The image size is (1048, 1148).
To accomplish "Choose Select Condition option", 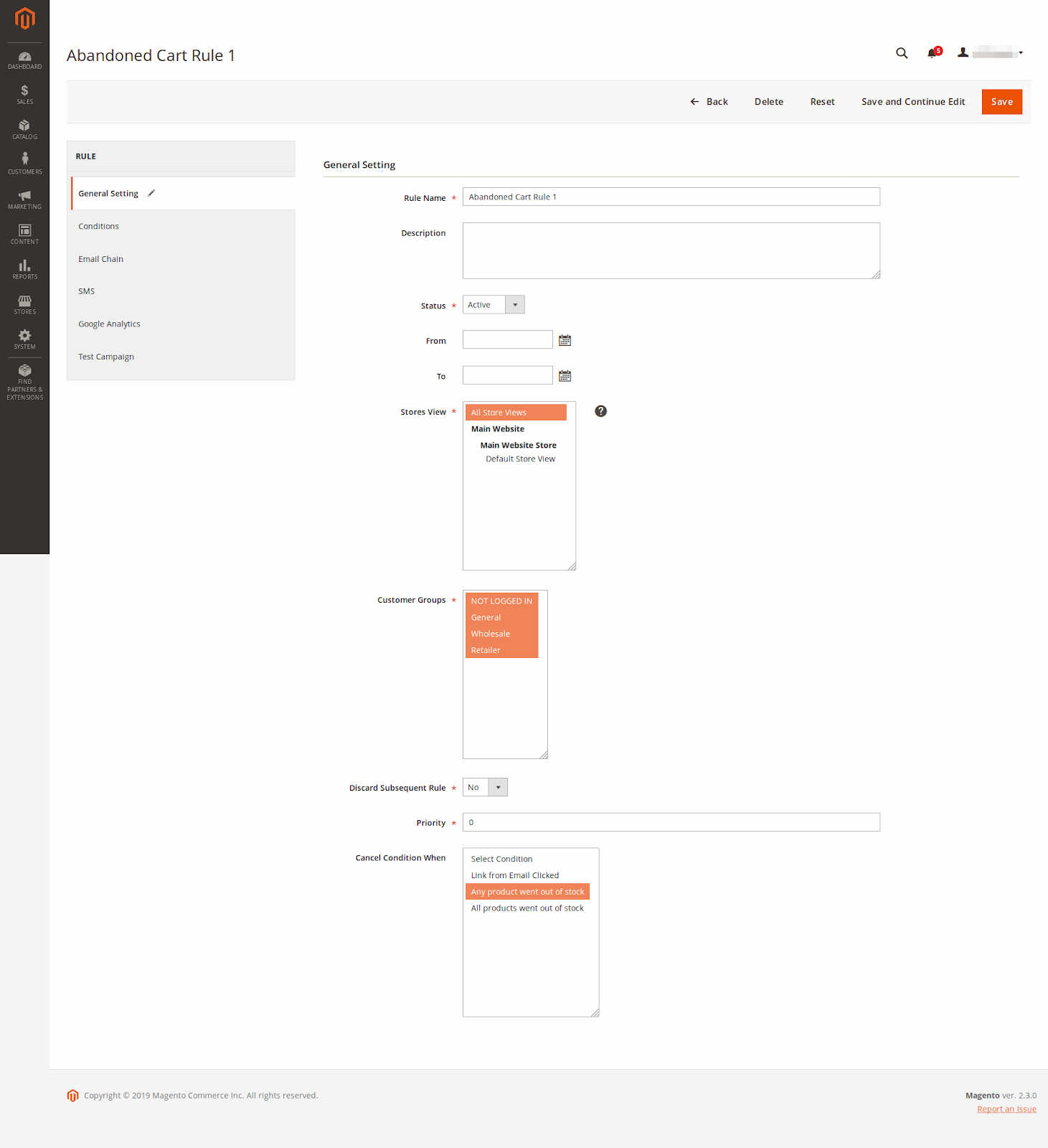I will [527, 859].
